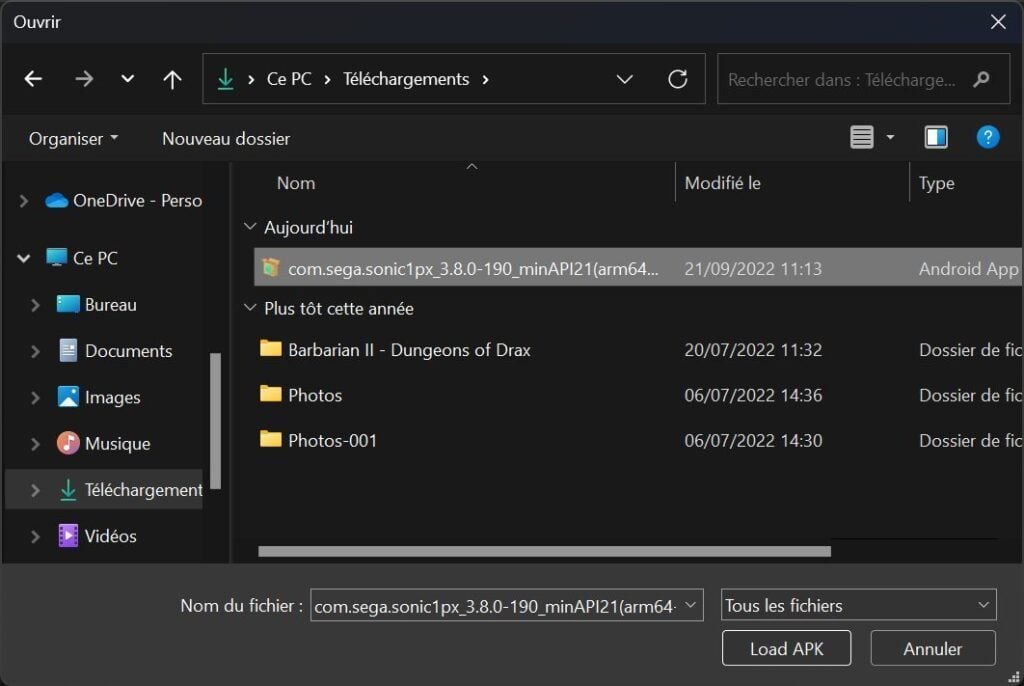Open the Organiser menu
Image resolution: width=1024 pixels, height=686 pixels.
coord(73,139)
